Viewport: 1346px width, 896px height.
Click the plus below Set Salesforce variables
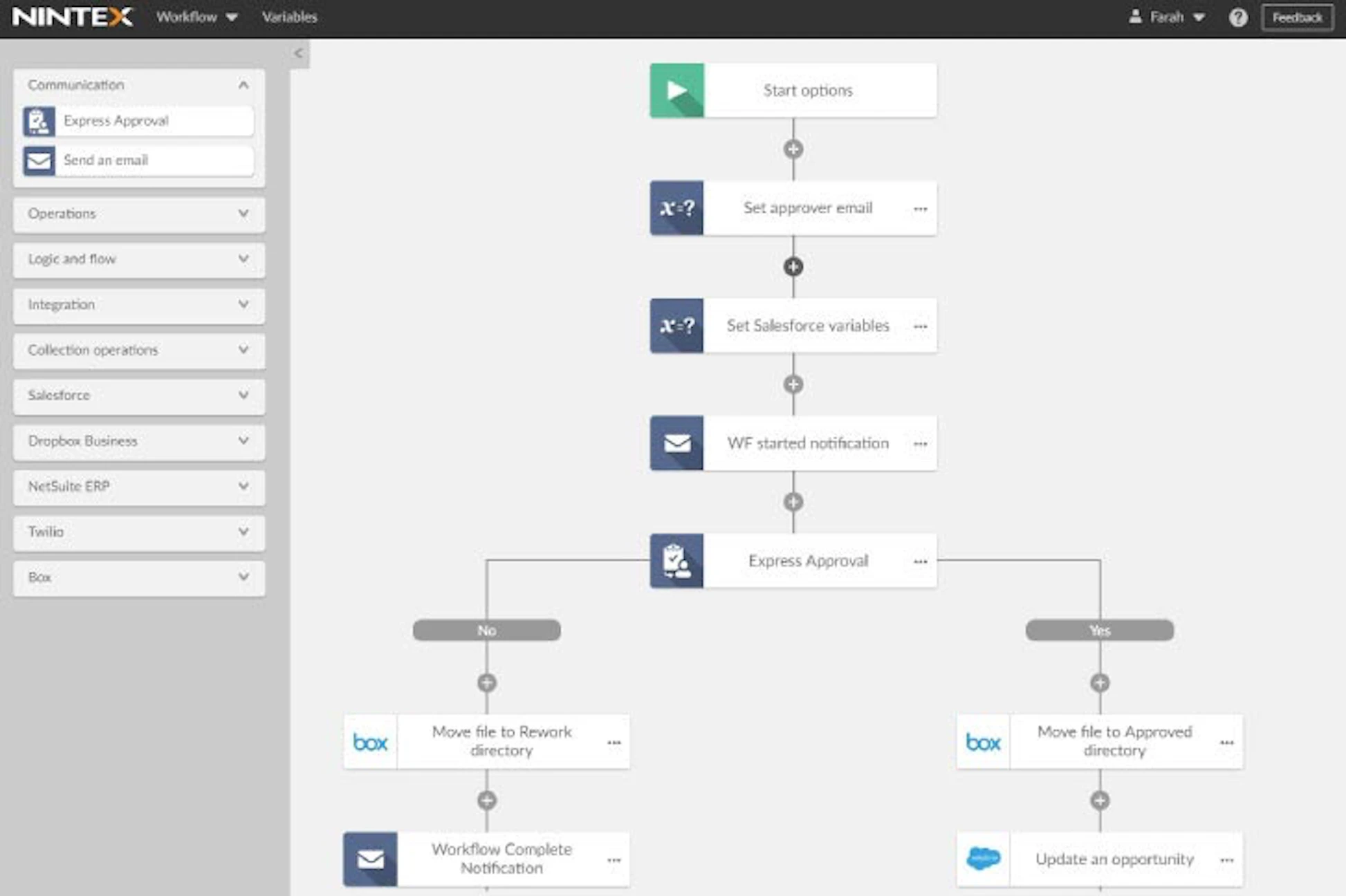tap(793, 384)
